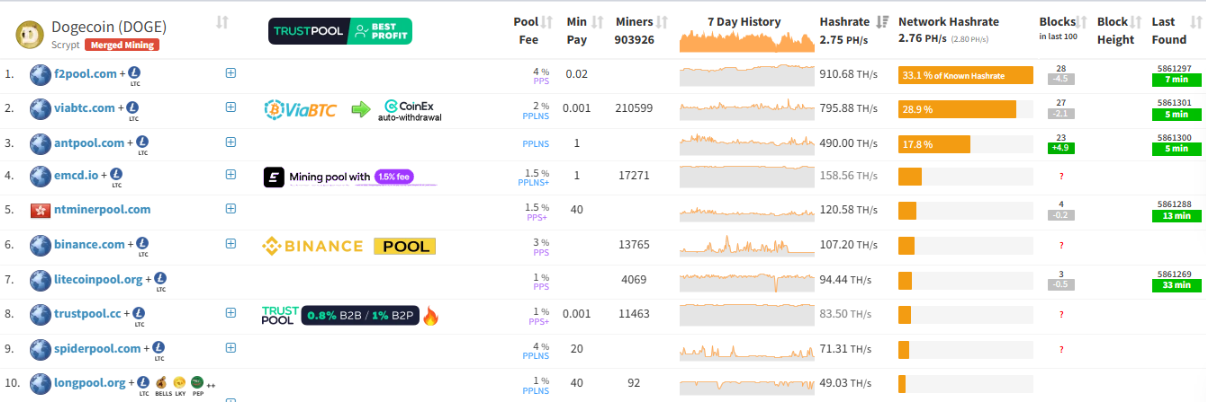The width and height of the screenshot is (1206, 402).
Task: Sort the table by Pool Fee
Action: 547,22
